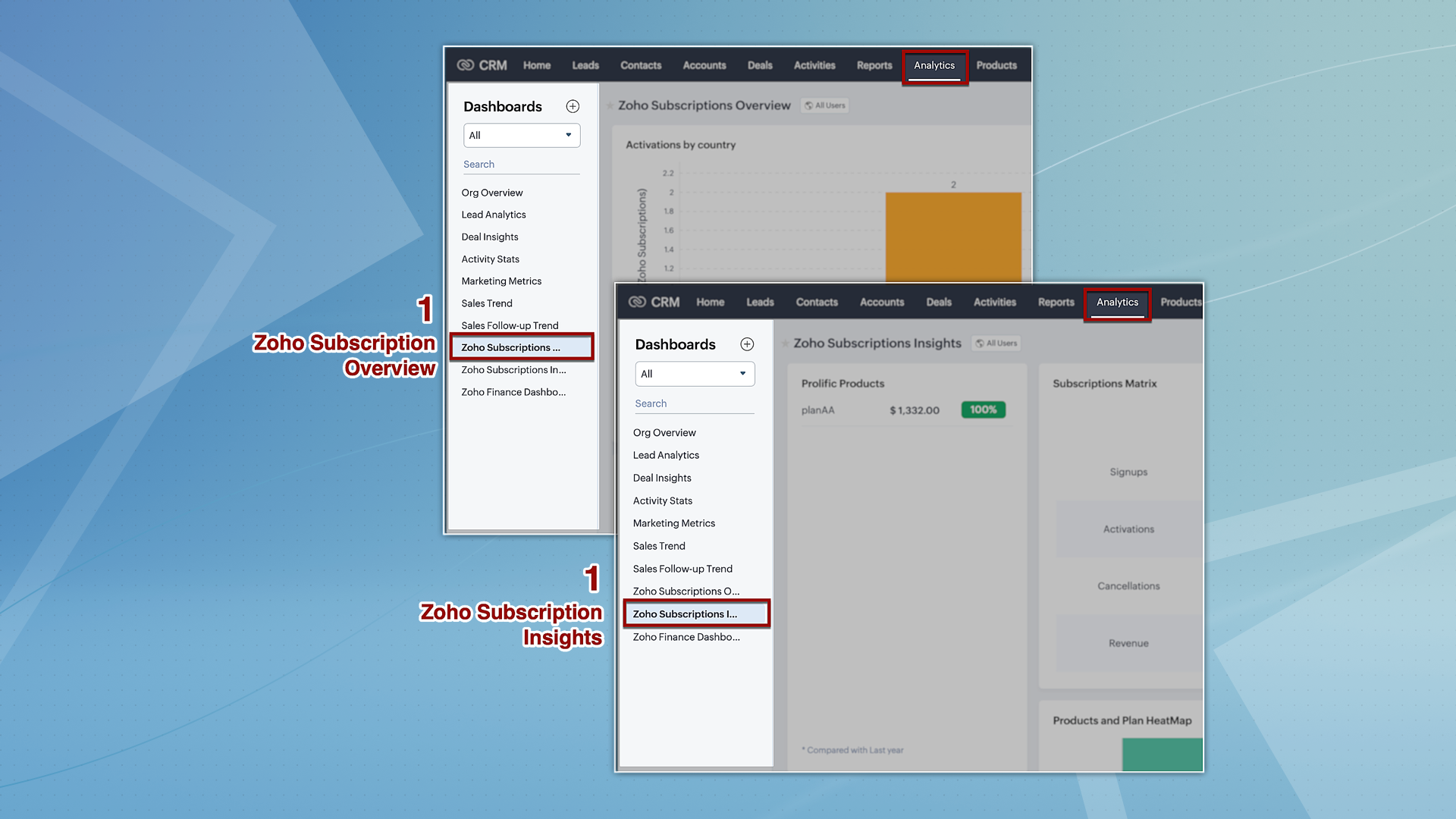Open the Leads tab in the upper CRM bar
This screenshot has width=1456, height=819.
585,66
